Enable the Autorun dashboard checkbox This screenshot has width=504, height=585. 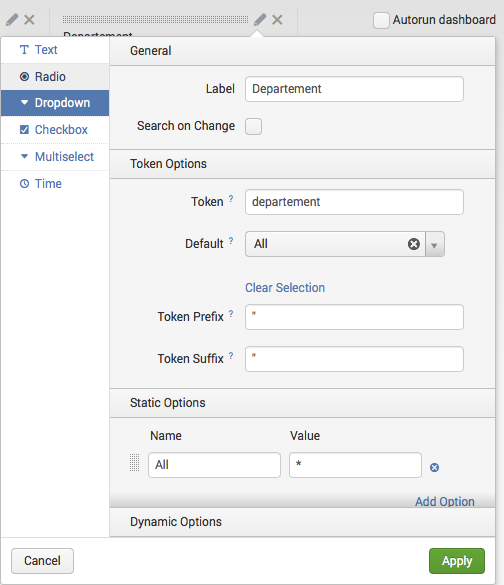point(381,20)
